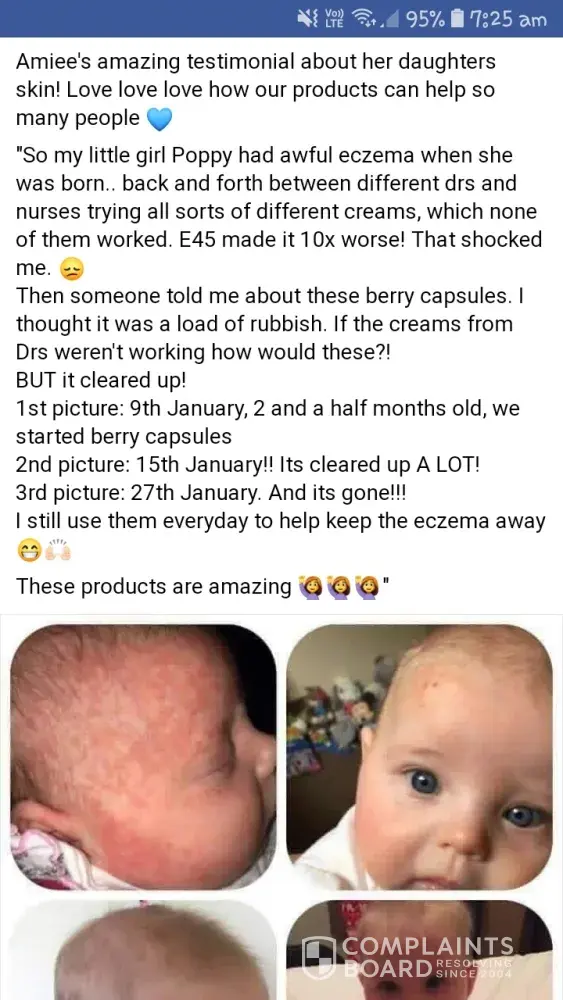Tap the 'Amiee's amazing testimonial' post text
The width and height of the screenshot is (563, 1000).
click(256, 90)
